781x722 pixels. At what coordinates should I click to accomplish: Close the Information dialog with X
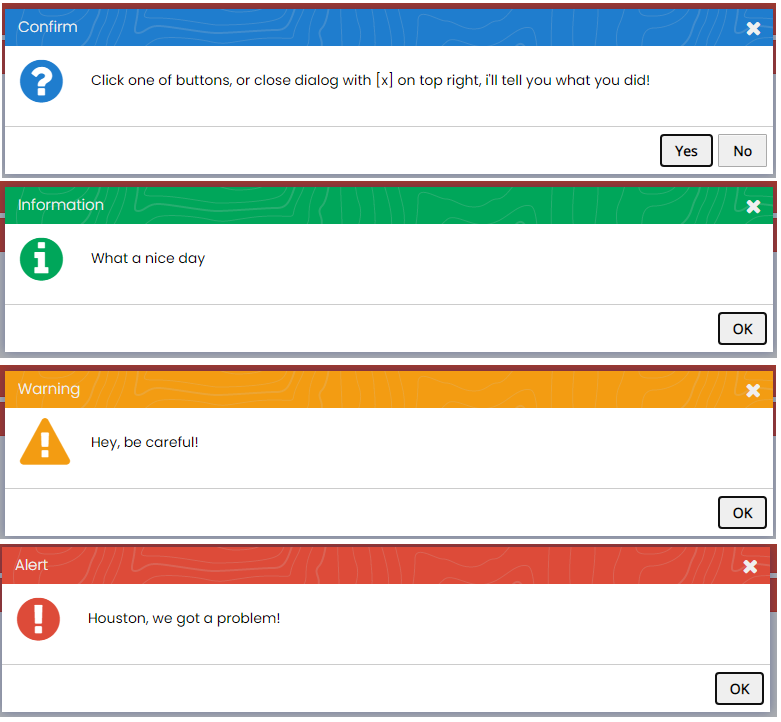coord(753,206)
